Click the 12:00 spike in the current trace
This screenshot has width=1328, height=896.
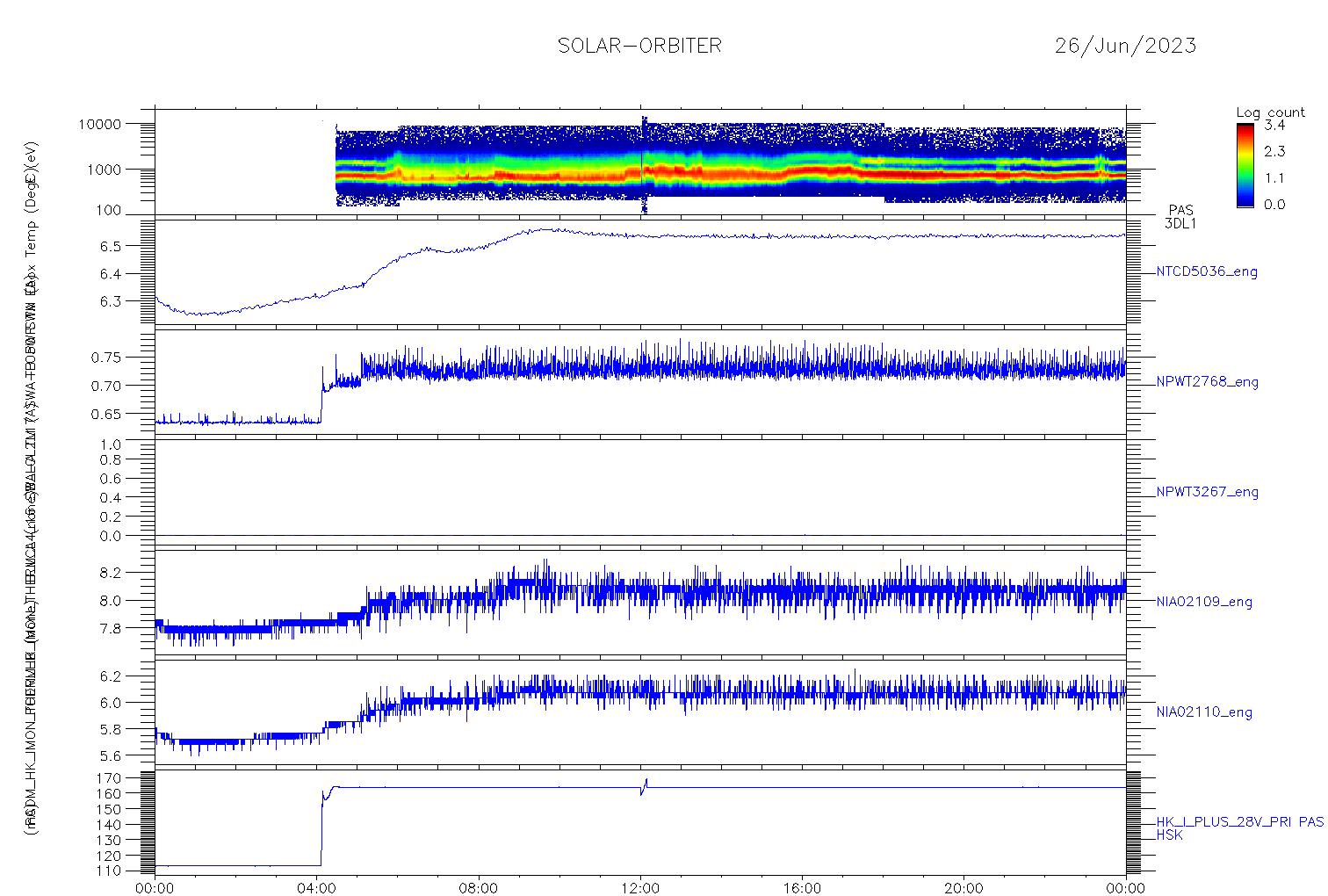coord(645,786)
